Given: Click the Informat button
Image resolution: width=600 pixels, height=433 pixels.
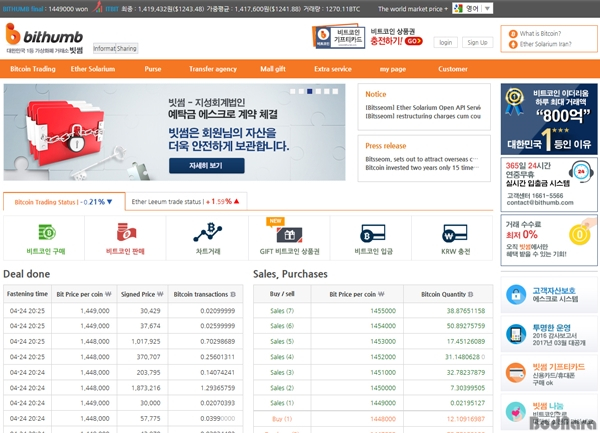Looking at the screenshot, I should [x=104, y=49].
